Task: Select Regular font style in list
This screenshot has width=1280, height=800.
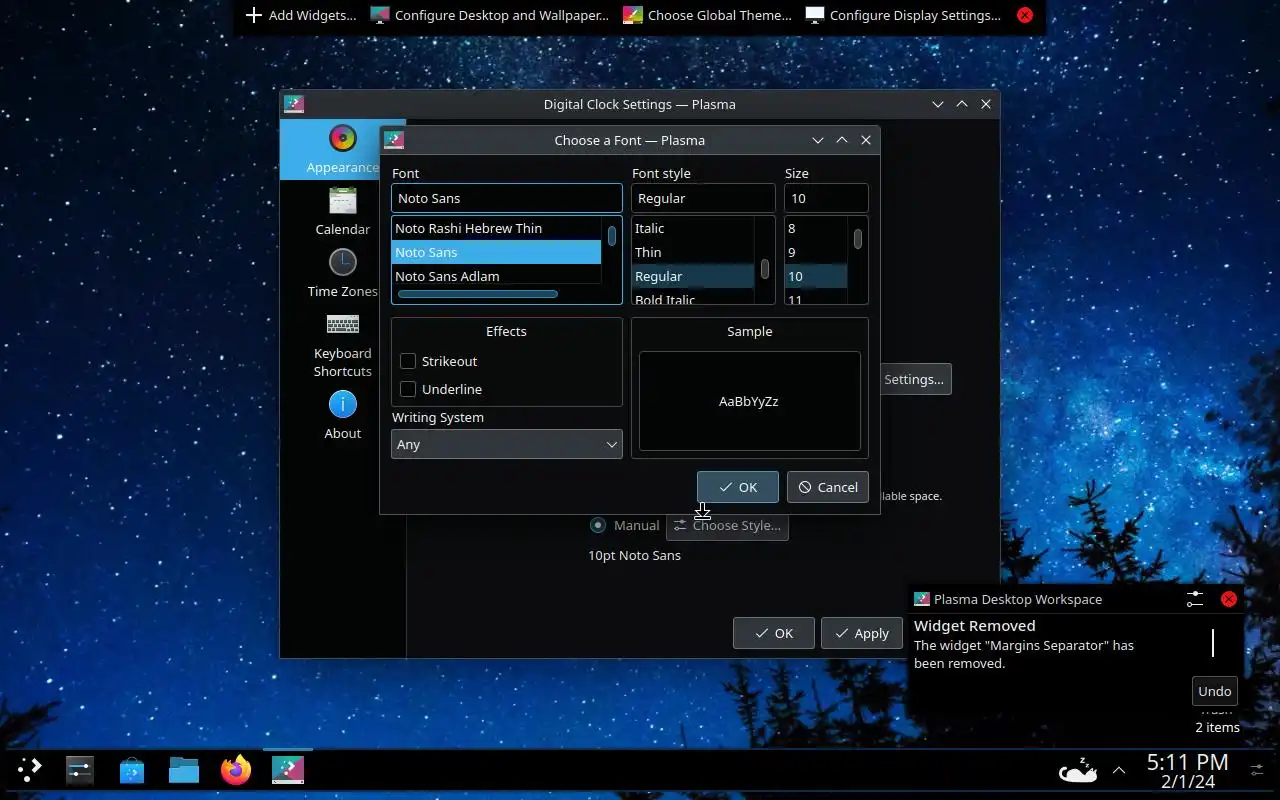Action: (x=693, y=276)
